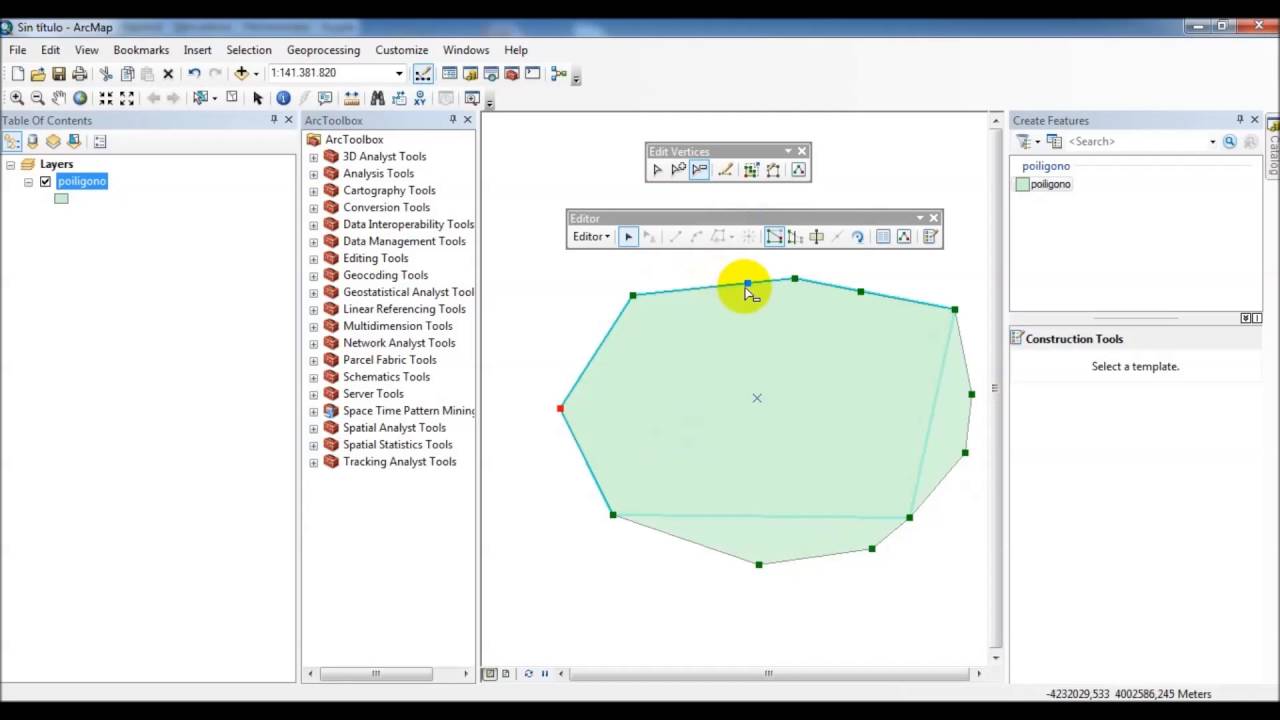Select the Pan hand tool
Screen dimensions: 1280x720
point(59,98)
